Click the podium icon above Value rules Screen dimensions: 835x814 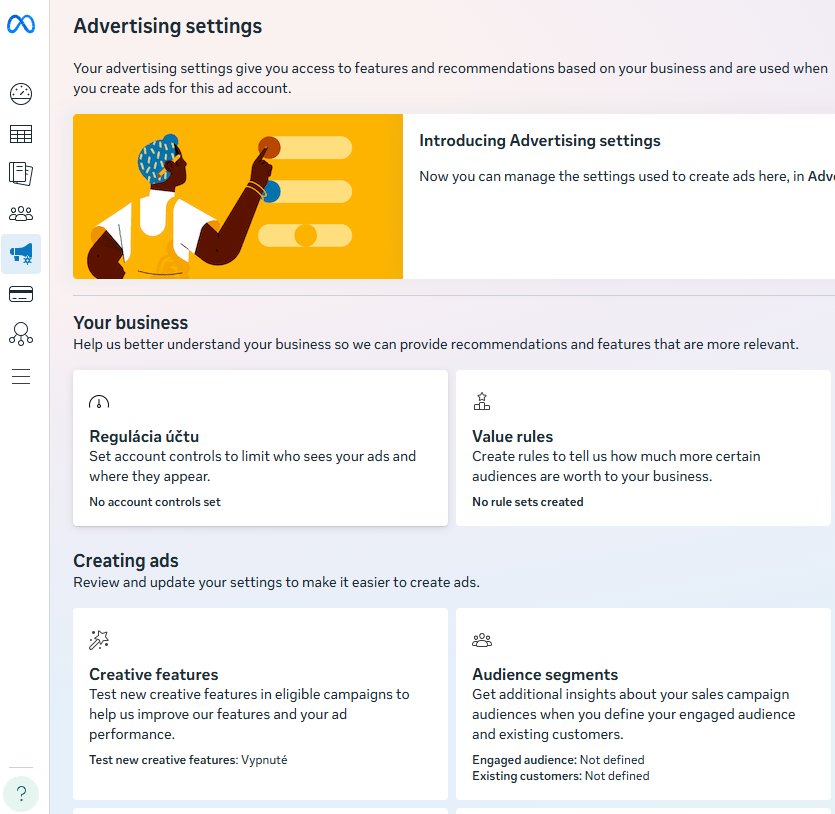[482, 402]
